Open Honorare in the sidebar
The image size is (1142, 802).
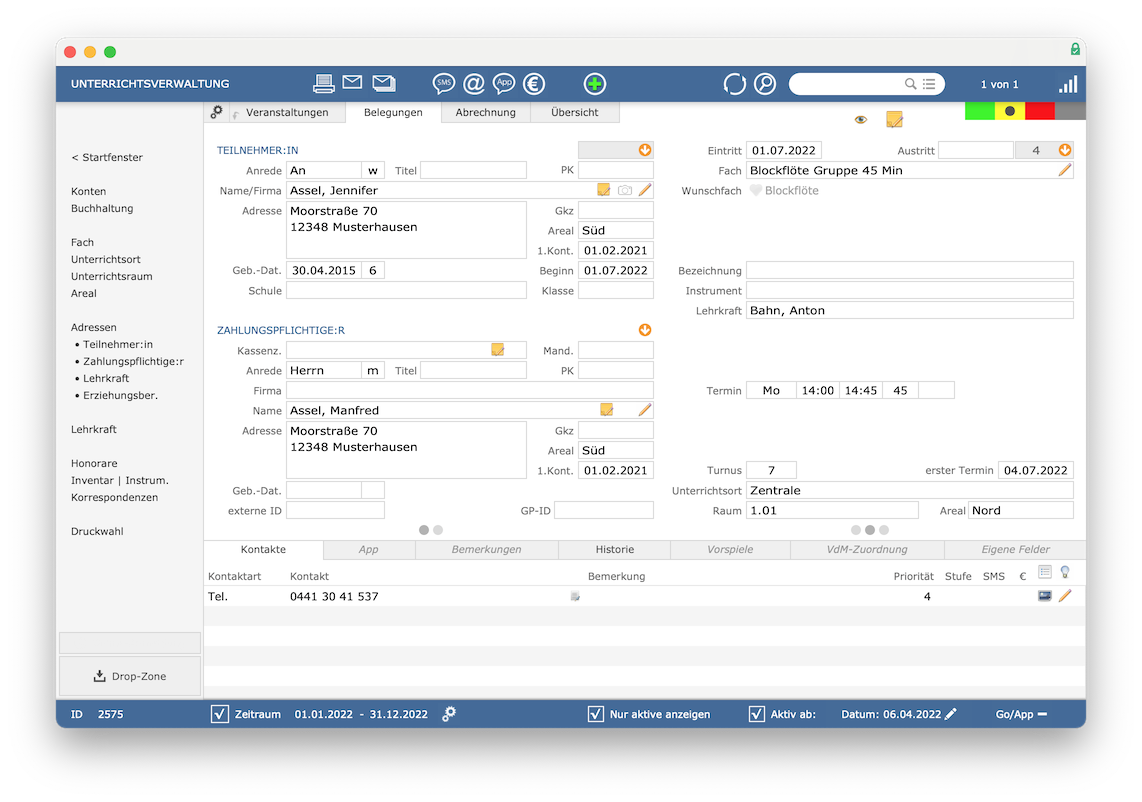click(94, 463)
